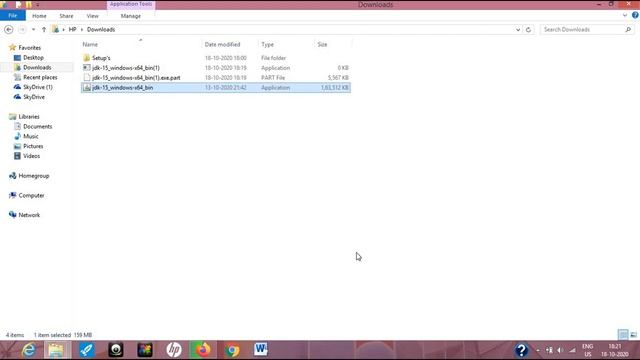Click the volume speaker tray icon
Screen dimensions: 640x360
click(x=560, y=350)
